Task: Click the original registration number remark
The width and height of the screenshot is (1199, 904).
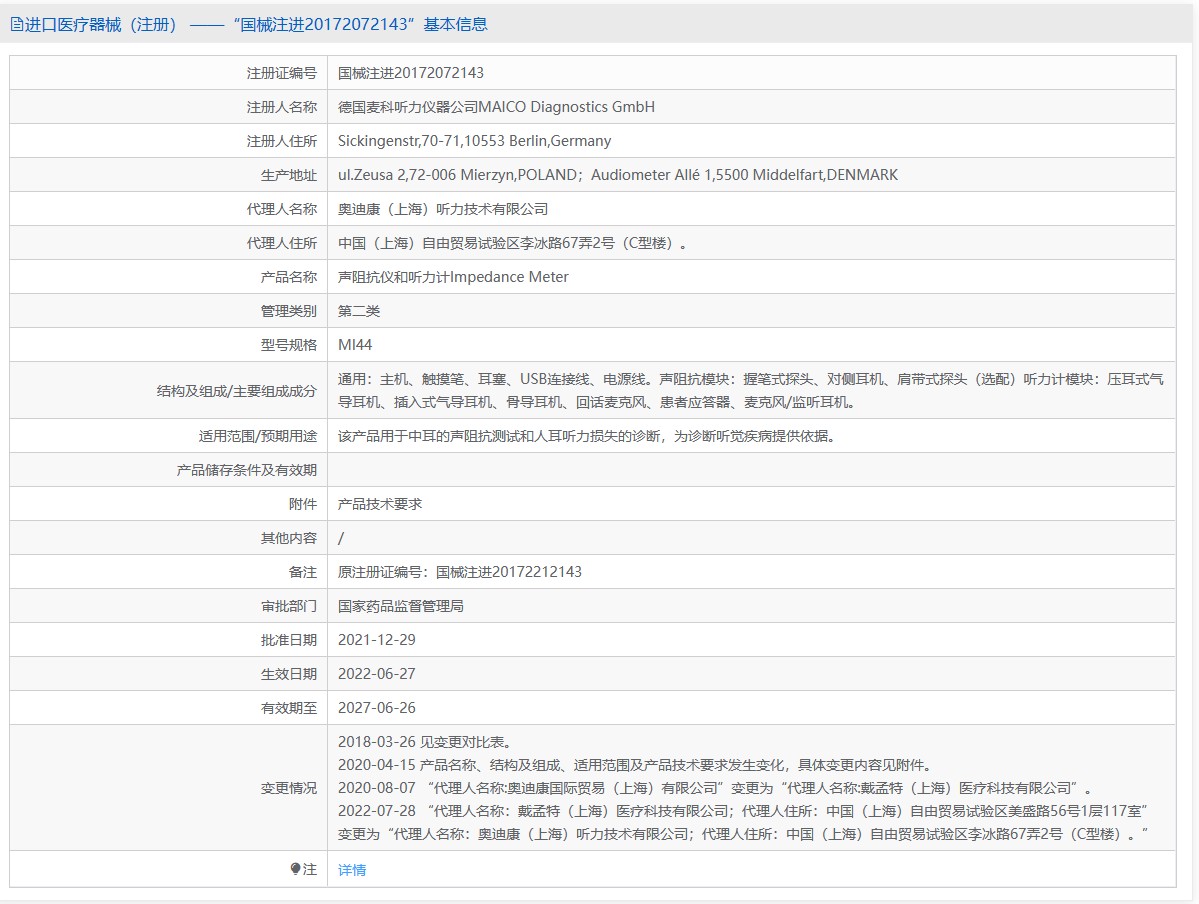Action: (x=460, y=572)
